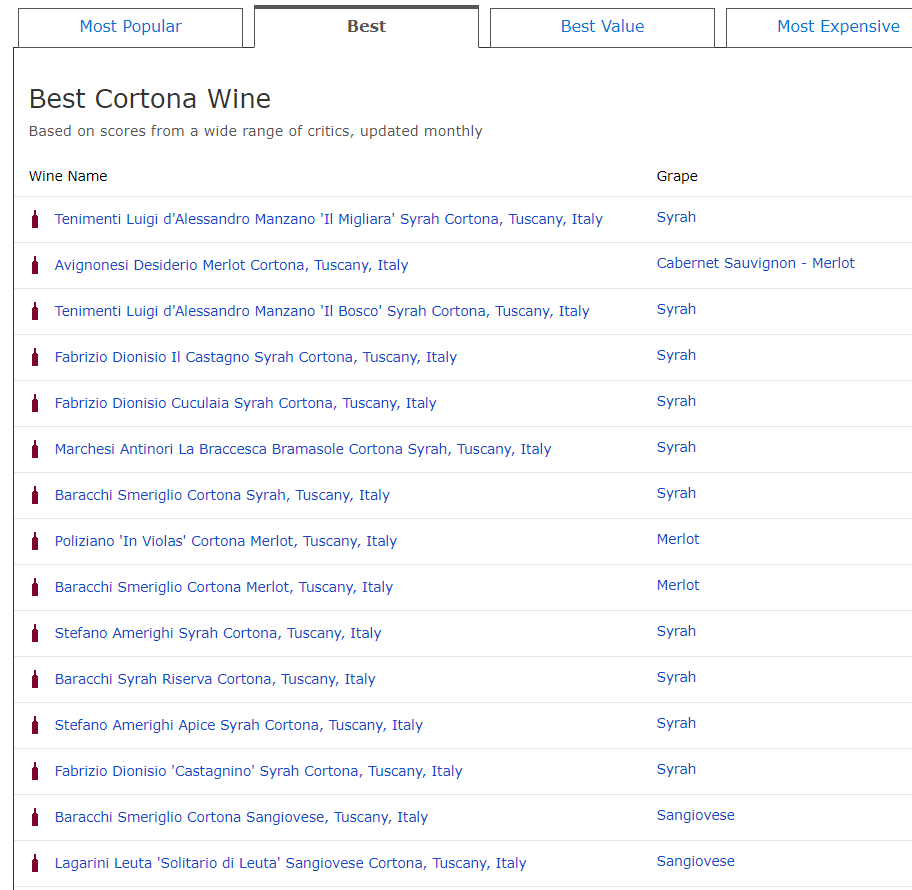
Task: Click the Wine Name column header
Action: click(x=68, y=176)
